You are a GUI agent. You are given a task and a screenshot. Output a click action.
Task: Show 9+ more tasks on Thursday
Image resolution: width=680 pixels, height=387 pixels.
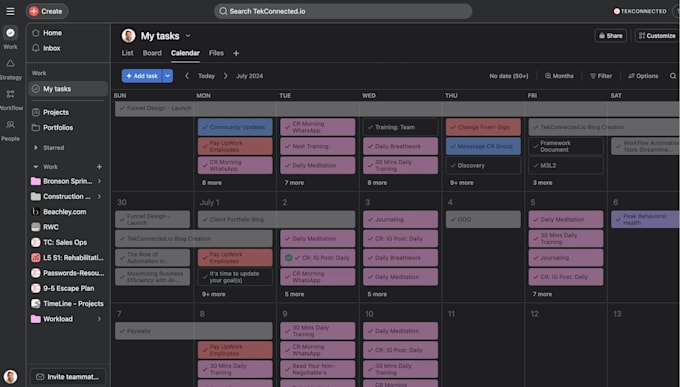tap(461, 183)
